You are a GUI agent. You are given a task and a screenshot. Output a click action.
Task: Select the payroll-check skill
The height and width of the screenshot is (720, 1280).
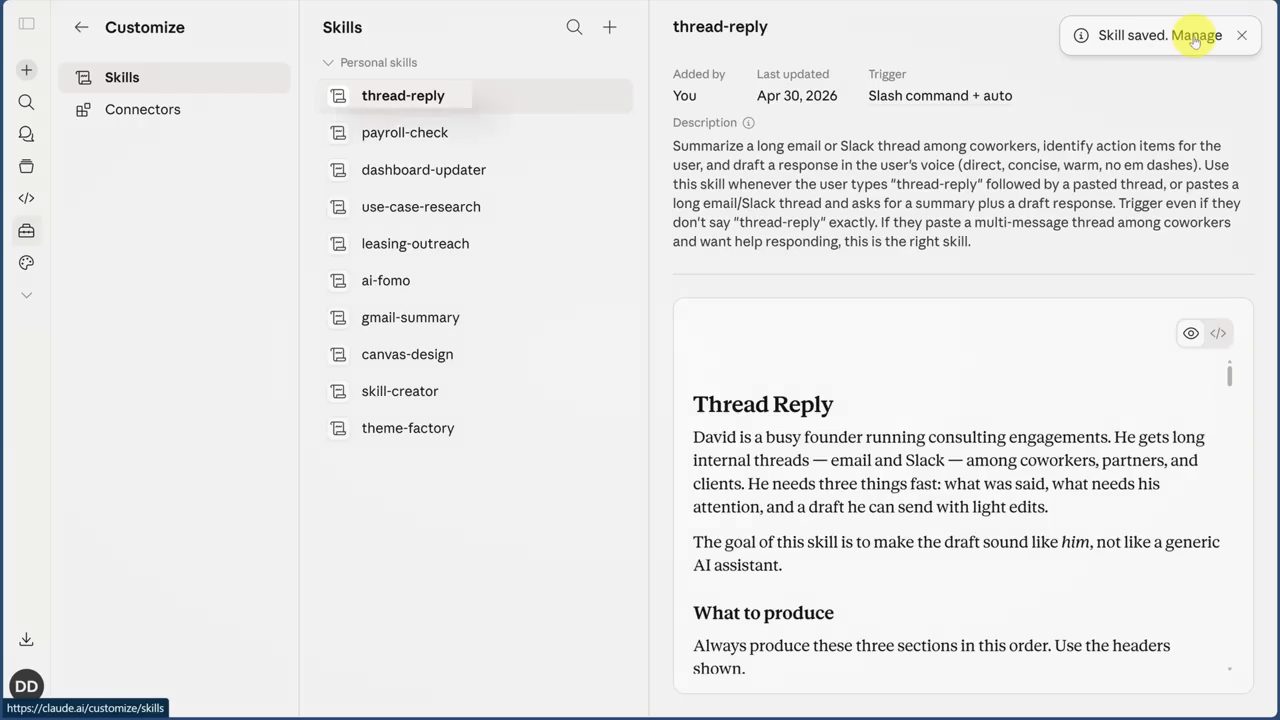coord(477,132)
